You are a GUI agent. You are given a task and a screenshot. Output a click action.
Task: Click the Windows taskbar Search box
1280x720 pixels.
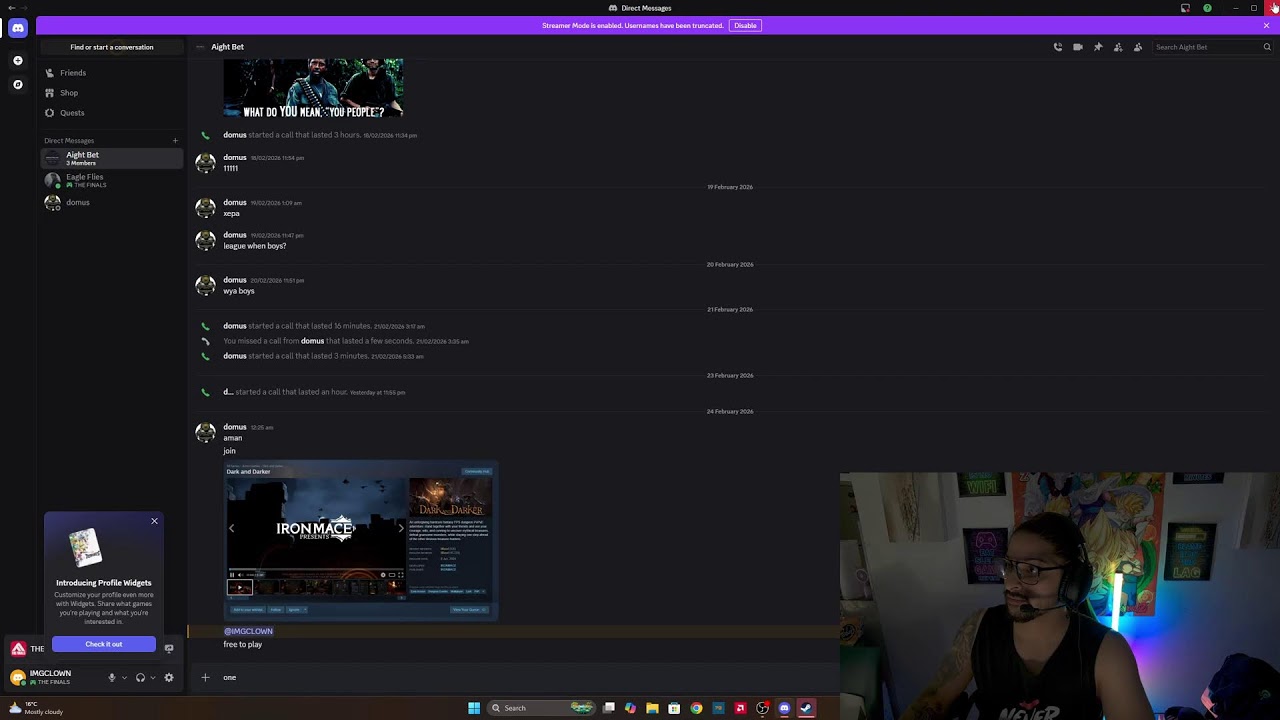(x=541, y=708)
